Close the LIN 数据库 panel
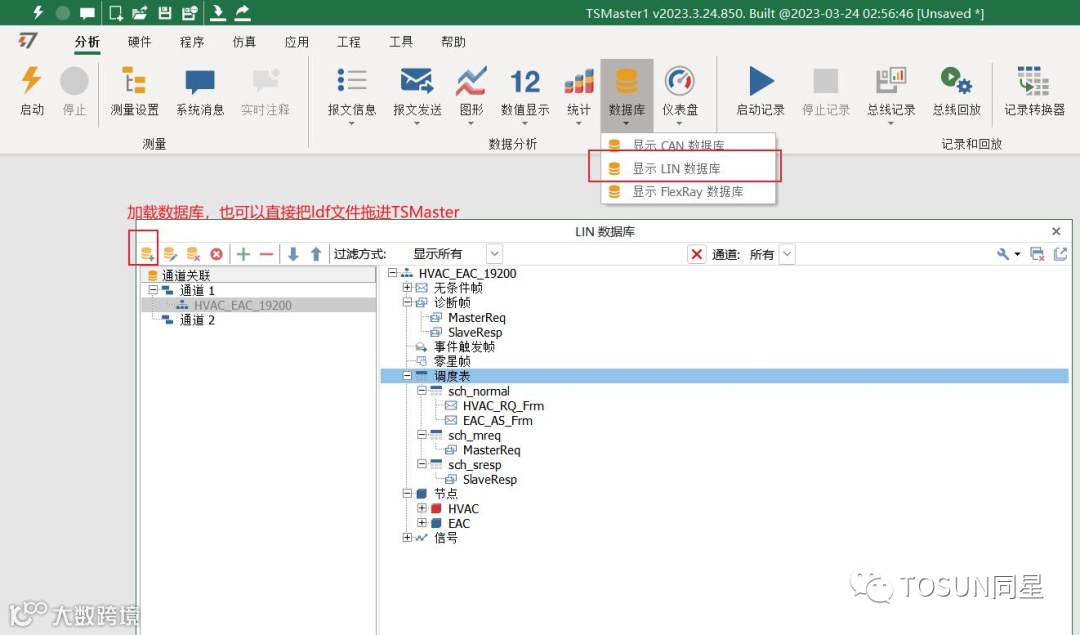 [1056, 231]
